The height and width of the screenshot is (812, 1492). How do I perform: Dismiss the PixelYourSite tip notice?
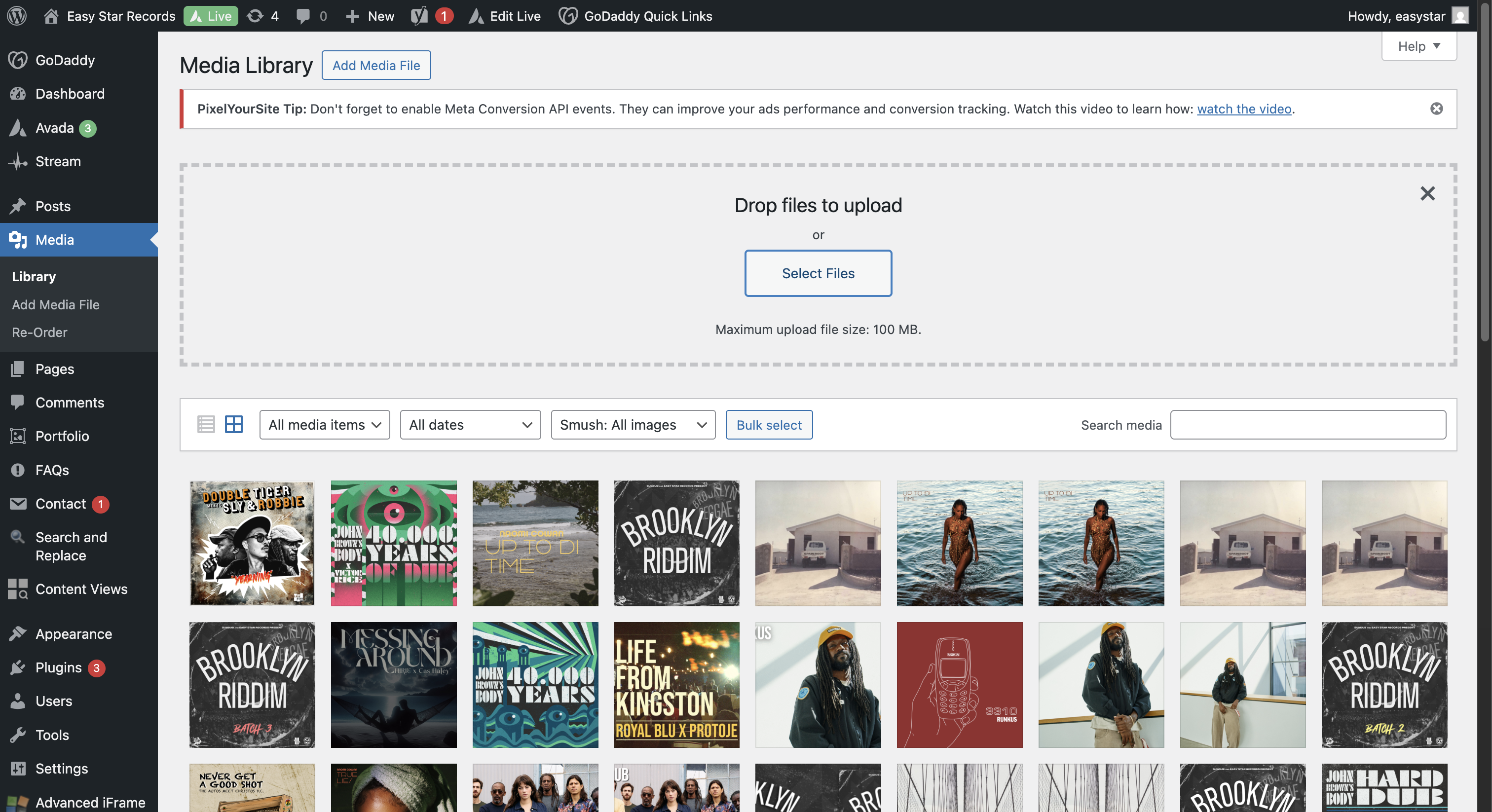tap(1436, 109)
